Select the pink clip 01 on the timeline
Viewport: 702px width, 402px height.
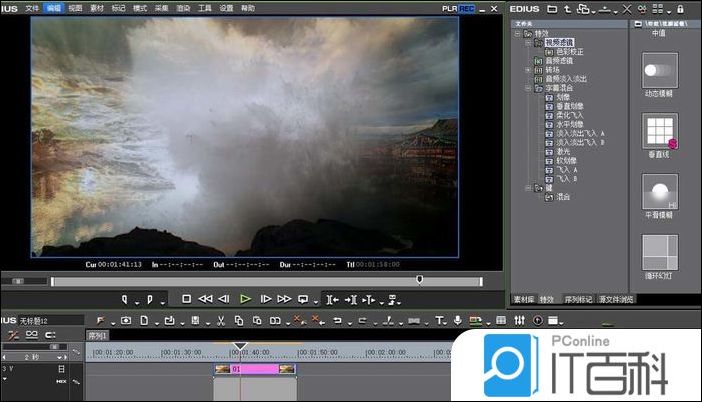[255, 369]
